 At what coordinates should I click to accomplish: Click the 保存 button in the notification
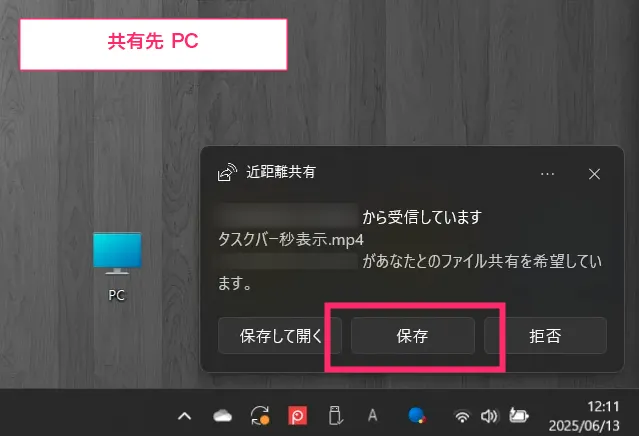(412, 336)
